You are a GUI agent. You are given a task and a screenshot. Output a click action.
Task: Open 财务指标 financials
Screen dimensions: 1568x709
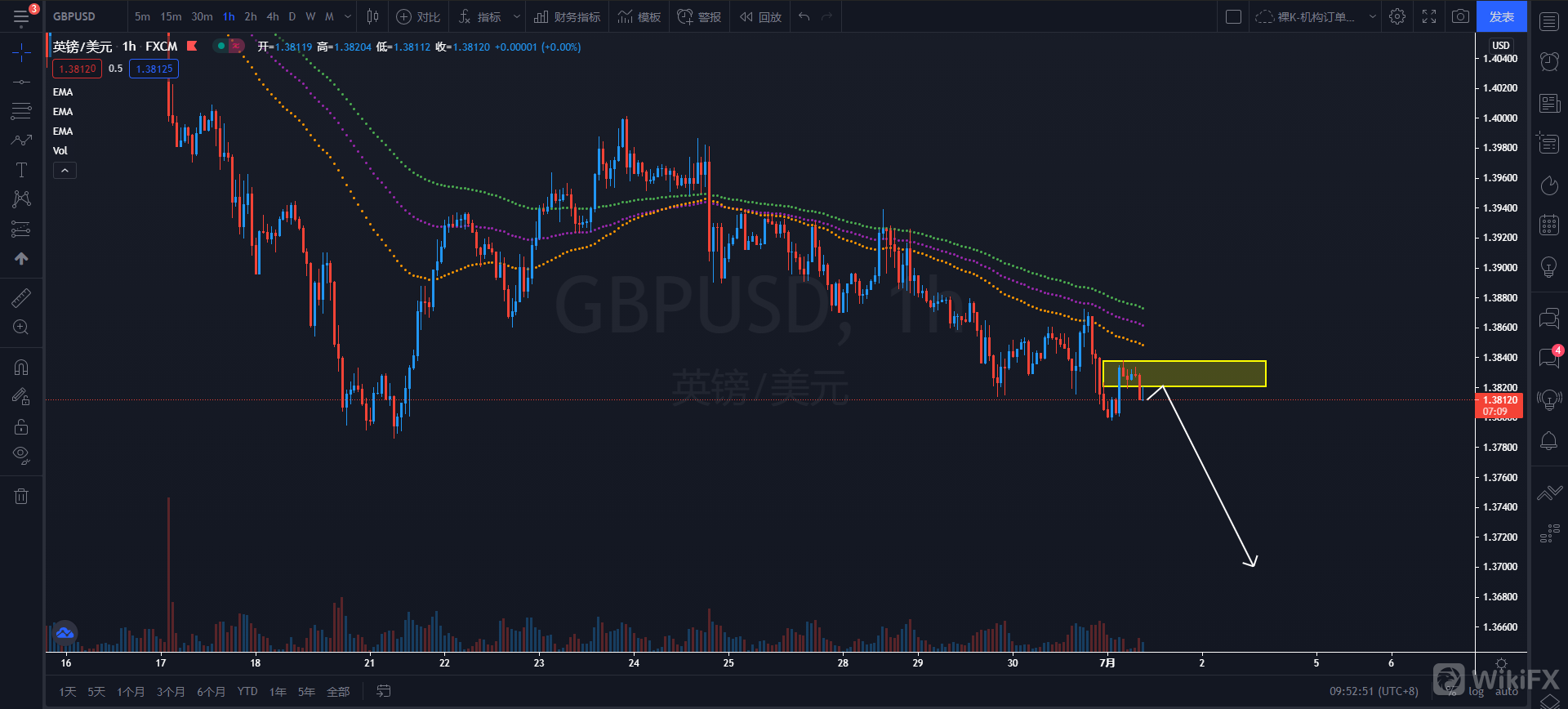pos(568,16)
